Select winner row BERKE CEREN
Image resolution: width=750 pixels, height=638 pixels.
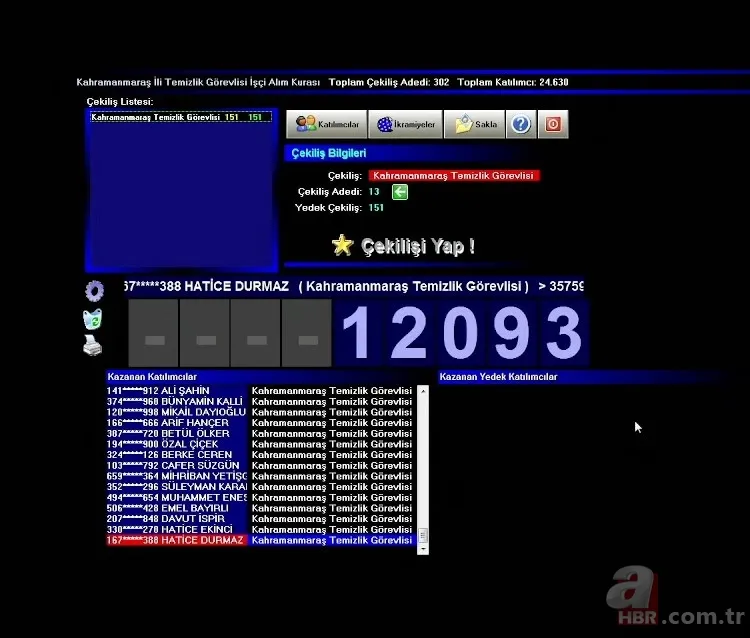pyautogui.click(x=261, y=455)
